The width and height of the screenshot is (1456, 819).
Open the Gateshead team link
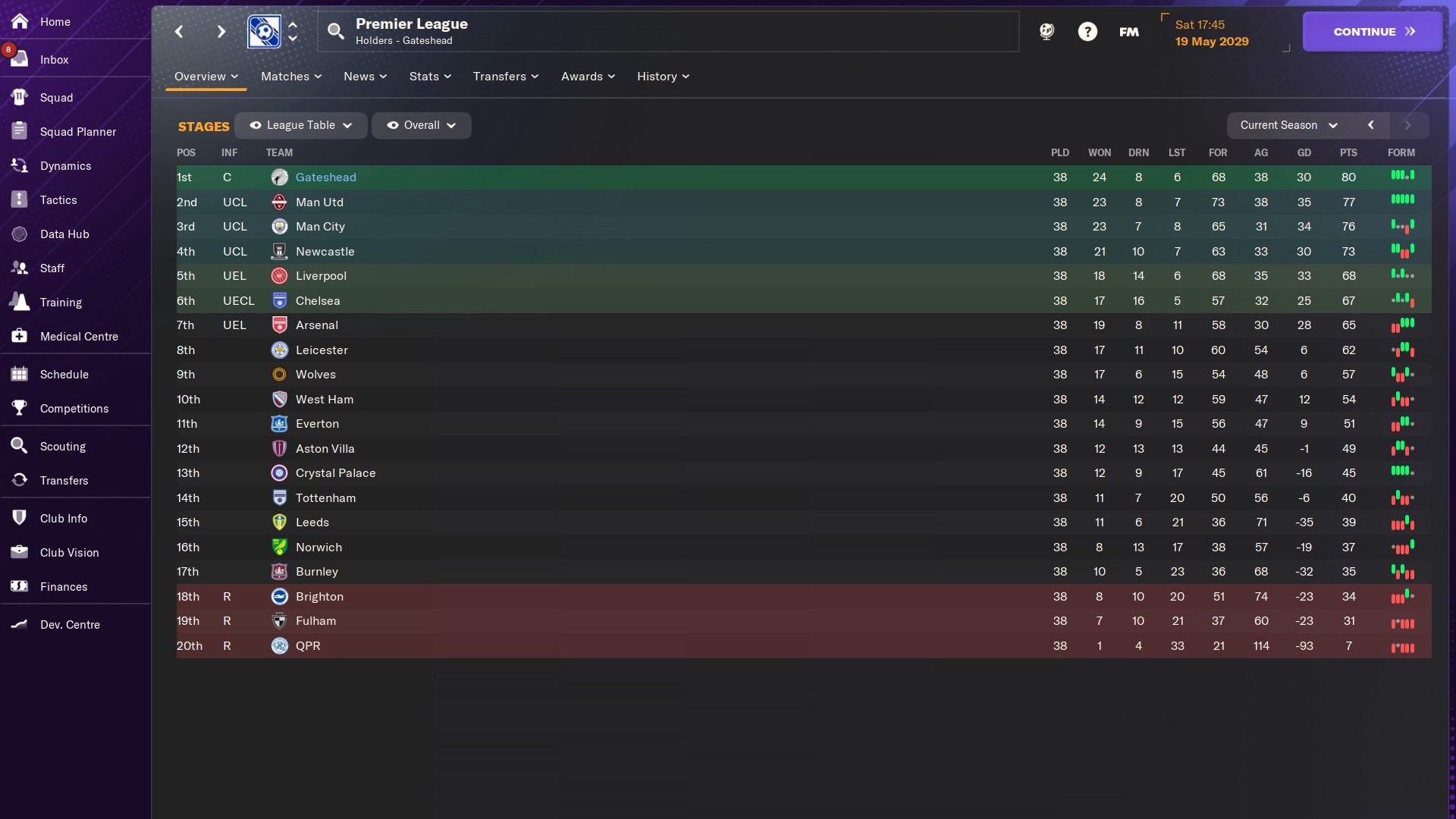pyautogui.click(x=325, y=177)
